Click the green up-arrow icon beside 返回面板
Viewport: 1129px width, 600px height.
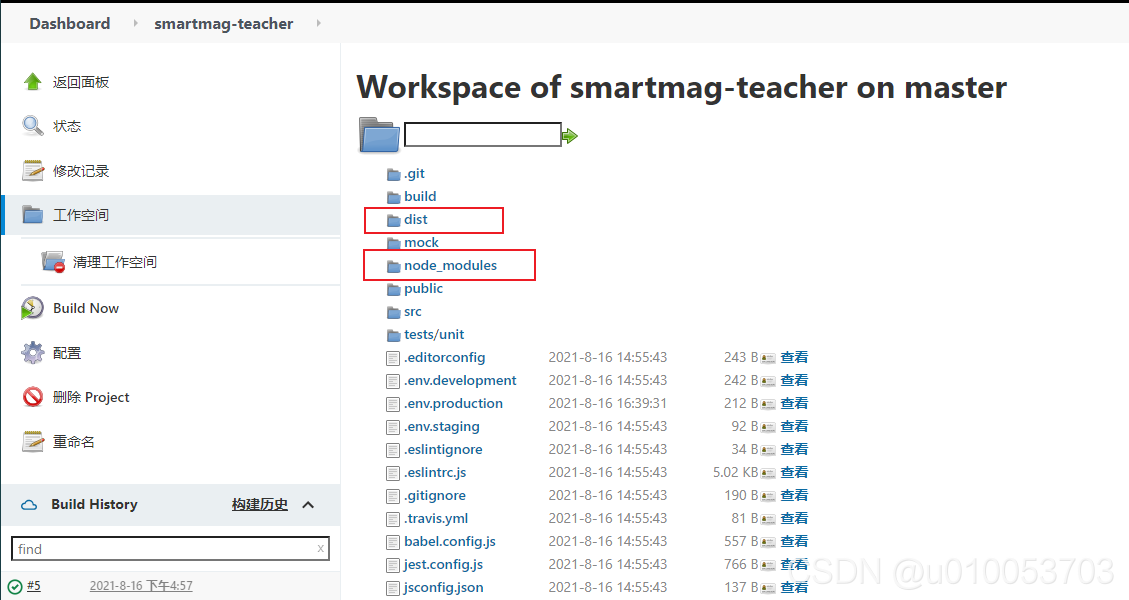coord(32,81)
